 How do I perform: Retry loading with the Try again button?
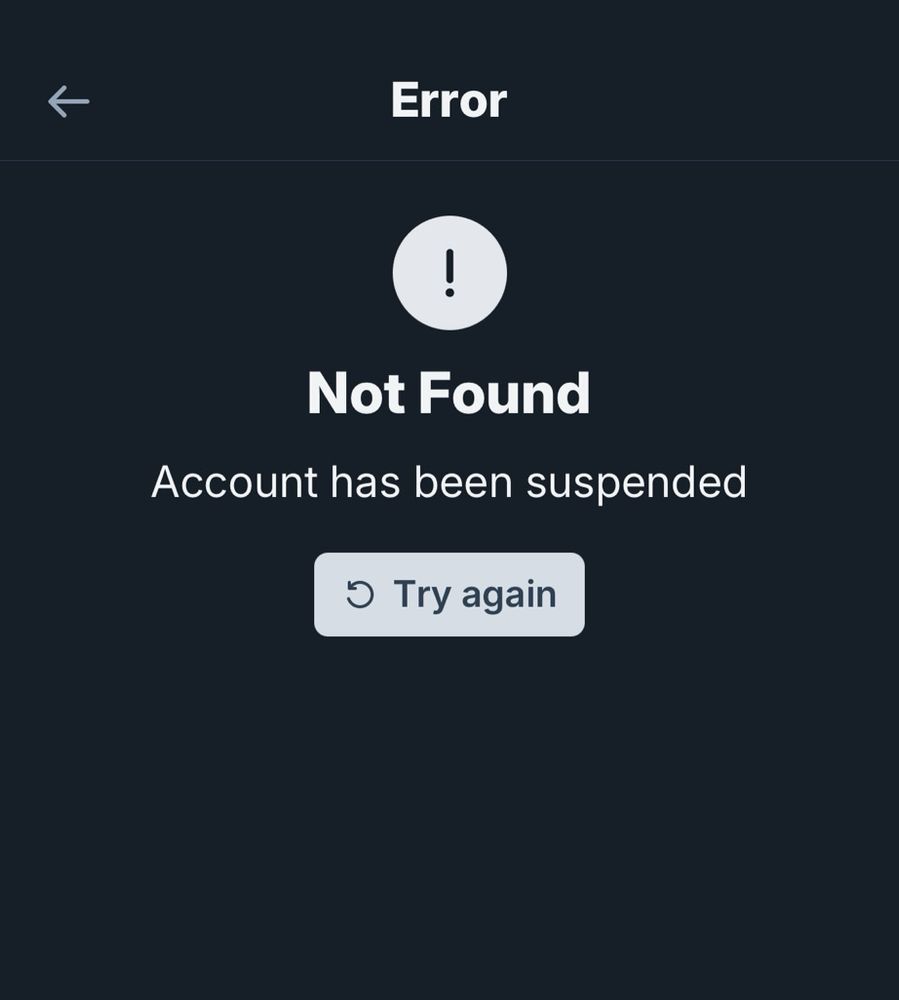coord(450,594)
